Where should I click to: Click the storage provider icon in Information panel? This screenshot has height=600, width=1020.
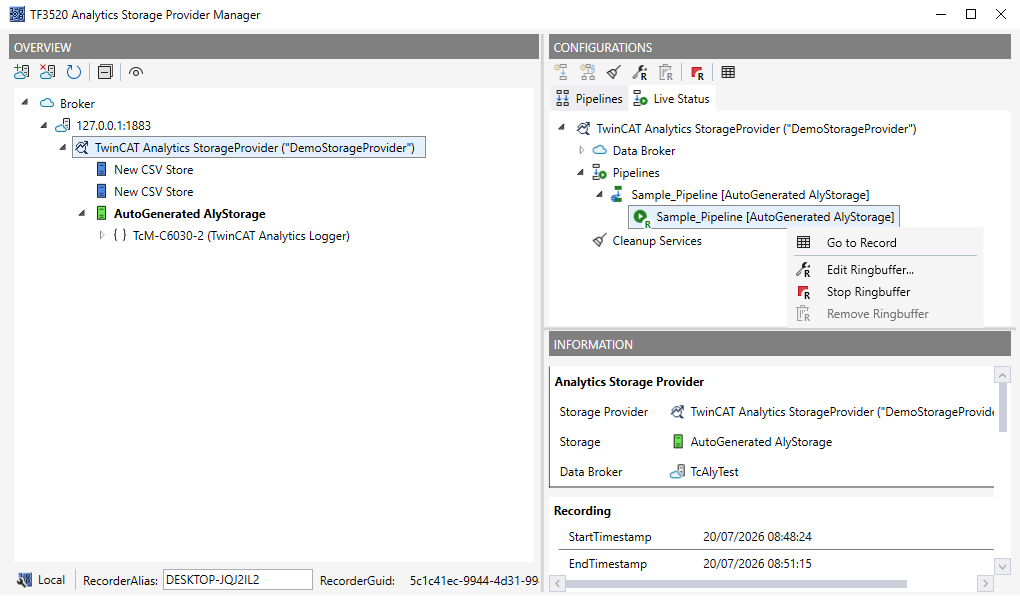pyautogui.click(x=677, y=411)
